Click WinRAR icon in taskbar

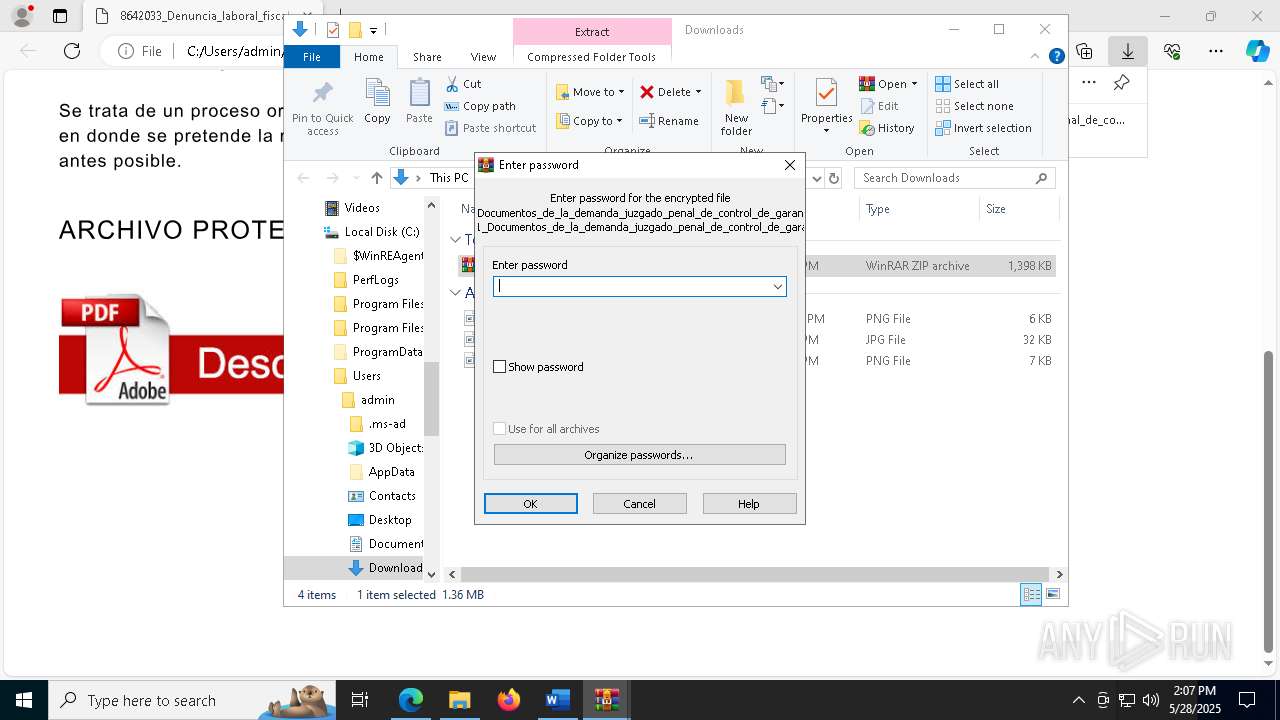coord(606,700)
